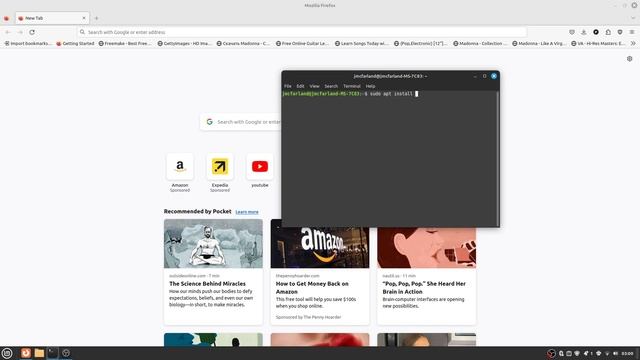640x360 pixels.
Task: Click the circular app icon beside Terminal in taskbar
Action: (x=66, y=353)
